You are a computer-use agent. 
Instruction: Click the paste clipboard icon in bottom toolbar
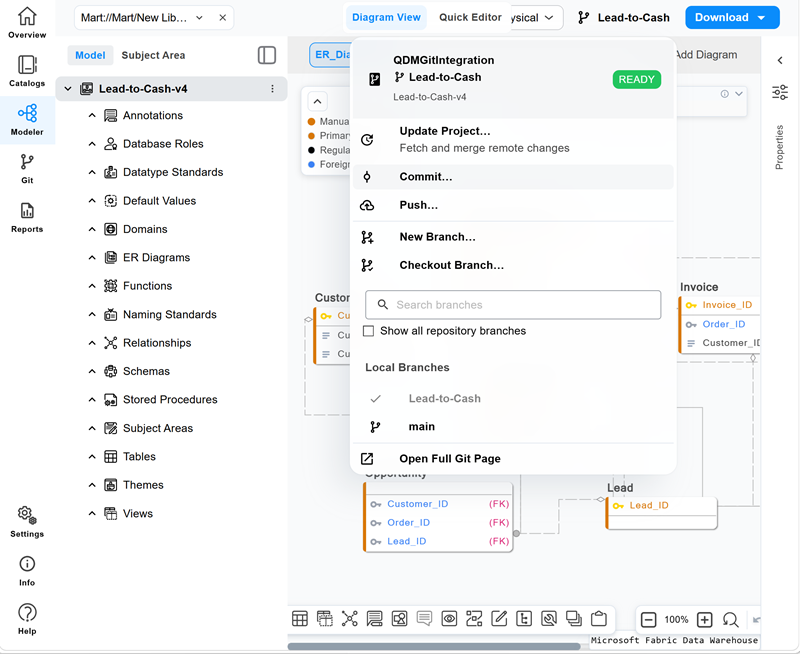[599, 619]
